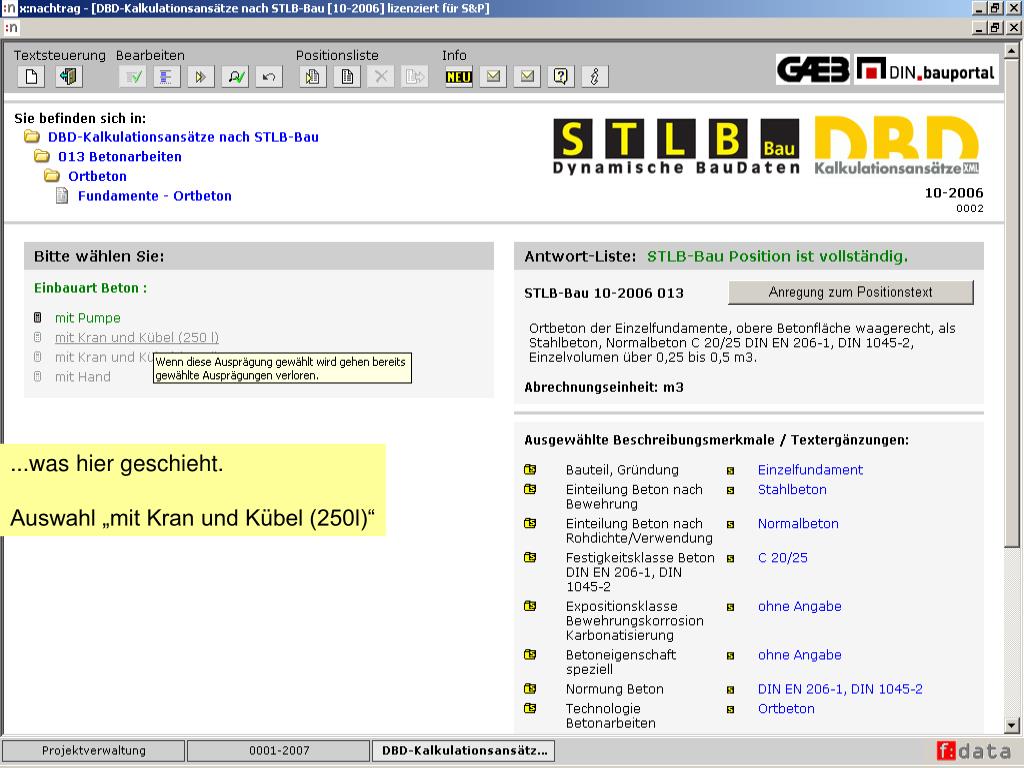Click the envelope icon directly beside NEU
The height and width of the screenshot is (768, 1024).
(493, 77)
